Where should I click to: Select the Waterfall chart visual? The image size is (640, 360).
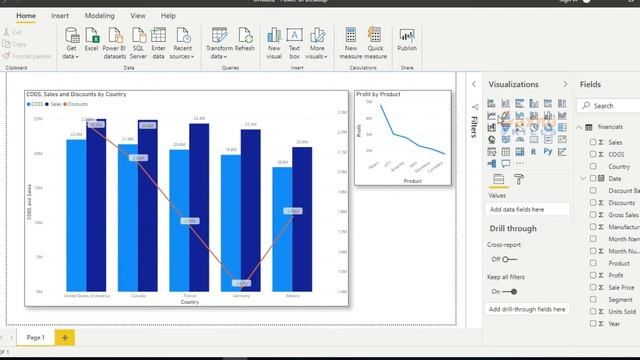(491, 127)
